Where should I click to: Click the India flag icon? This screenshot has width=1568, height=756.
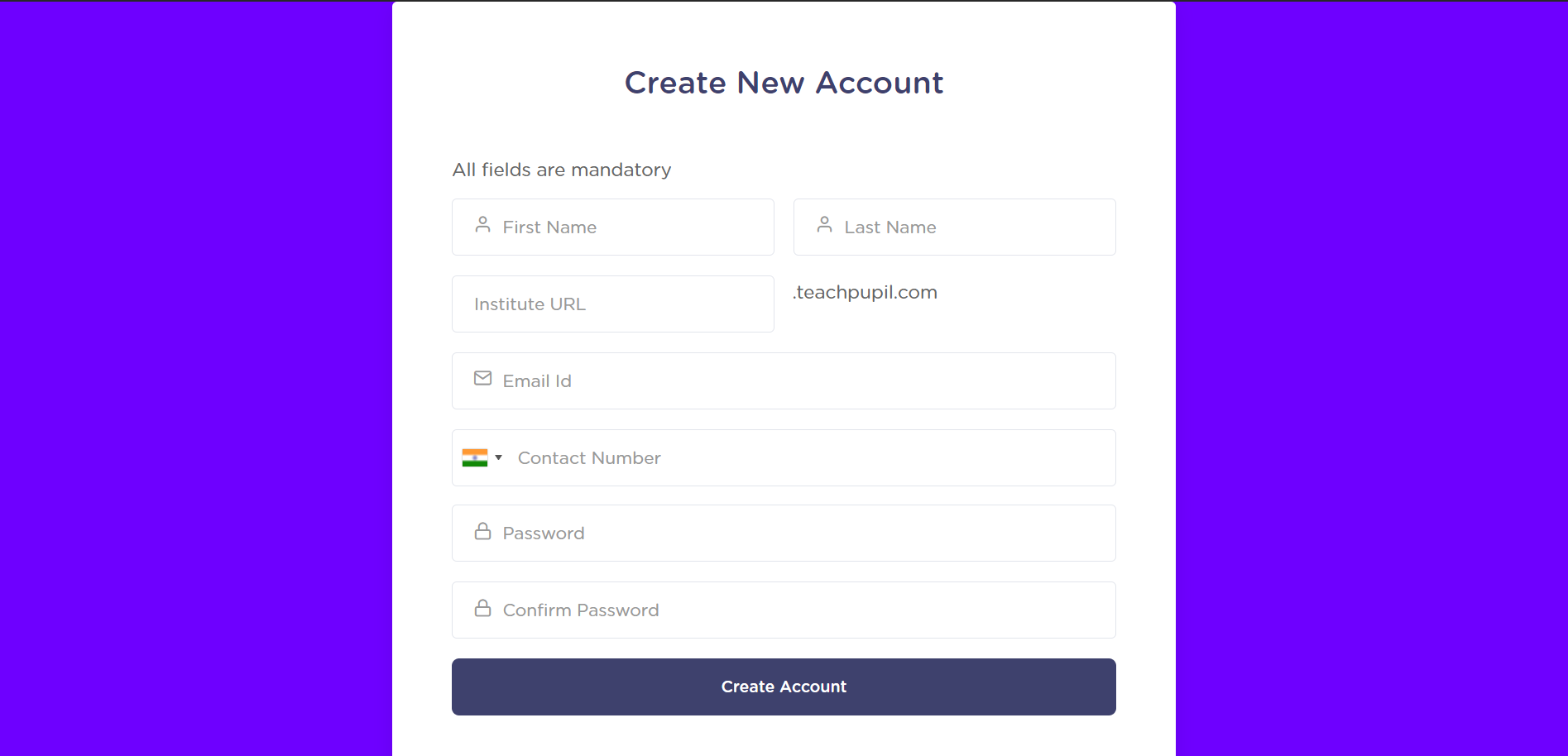pos(475,458)
